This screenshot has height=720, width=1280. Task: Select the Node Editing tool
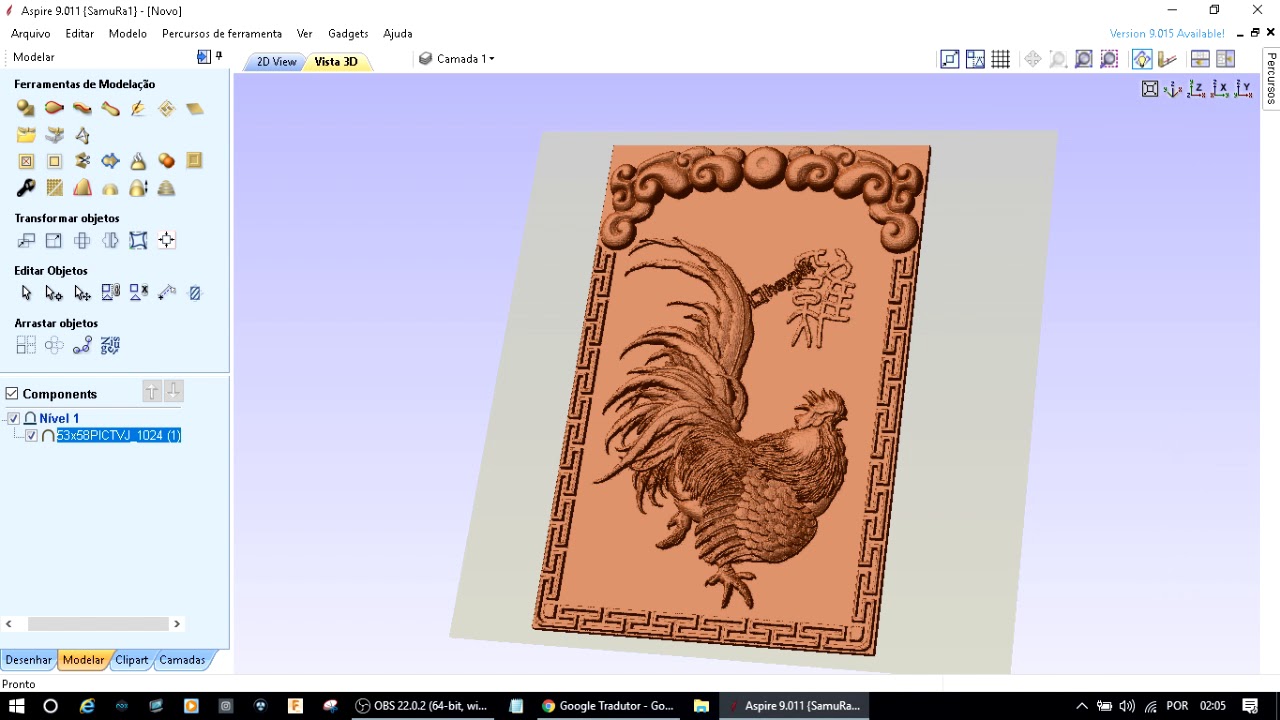click(54, 293)
